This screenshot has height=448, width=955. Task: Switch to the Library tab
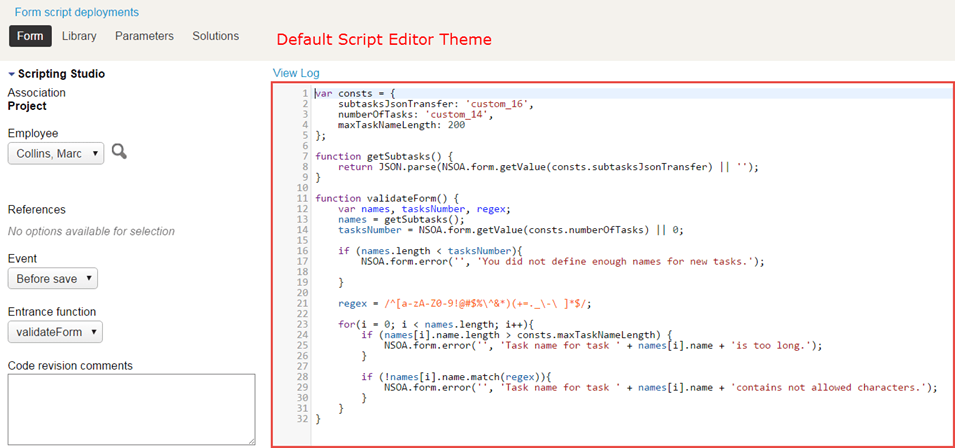tap(79, 36)
